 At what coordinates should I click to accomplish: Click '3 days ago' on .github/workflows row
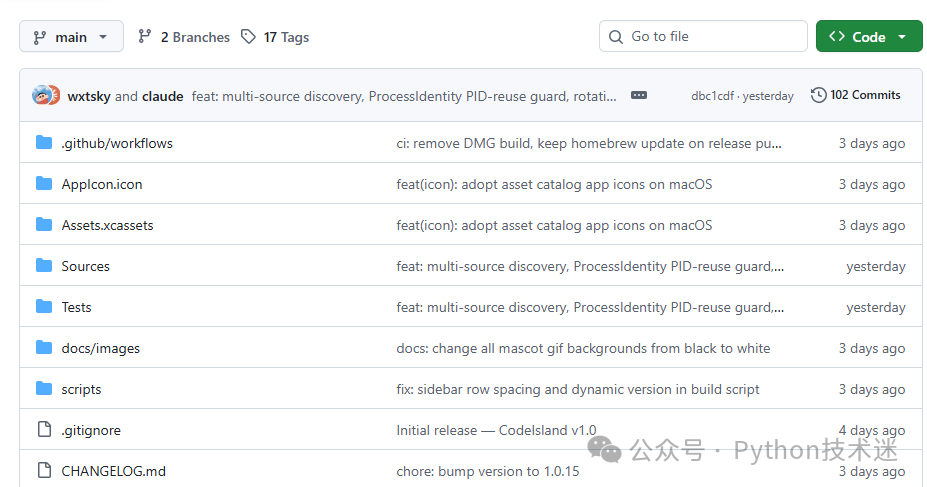point(871,144)
